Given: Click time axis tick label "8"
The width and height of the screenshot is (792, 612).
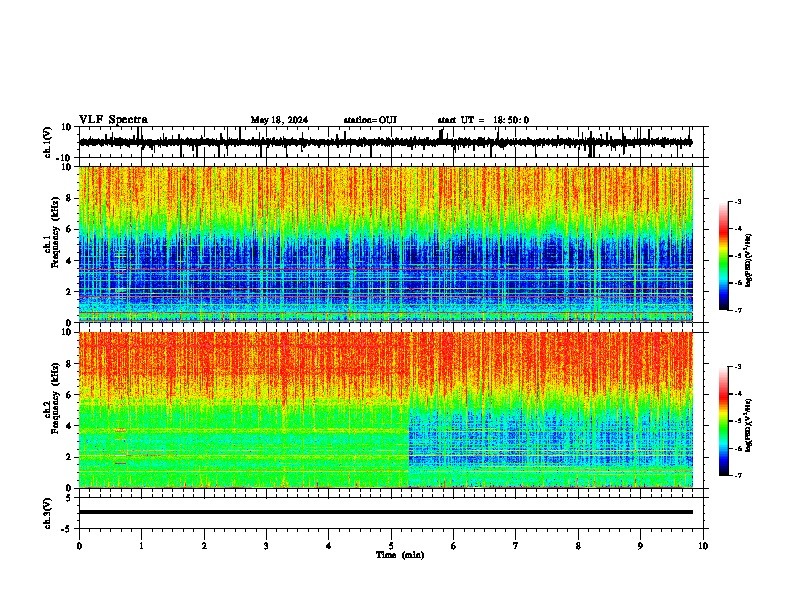Looking at the screenshot, I should [578, 546].
